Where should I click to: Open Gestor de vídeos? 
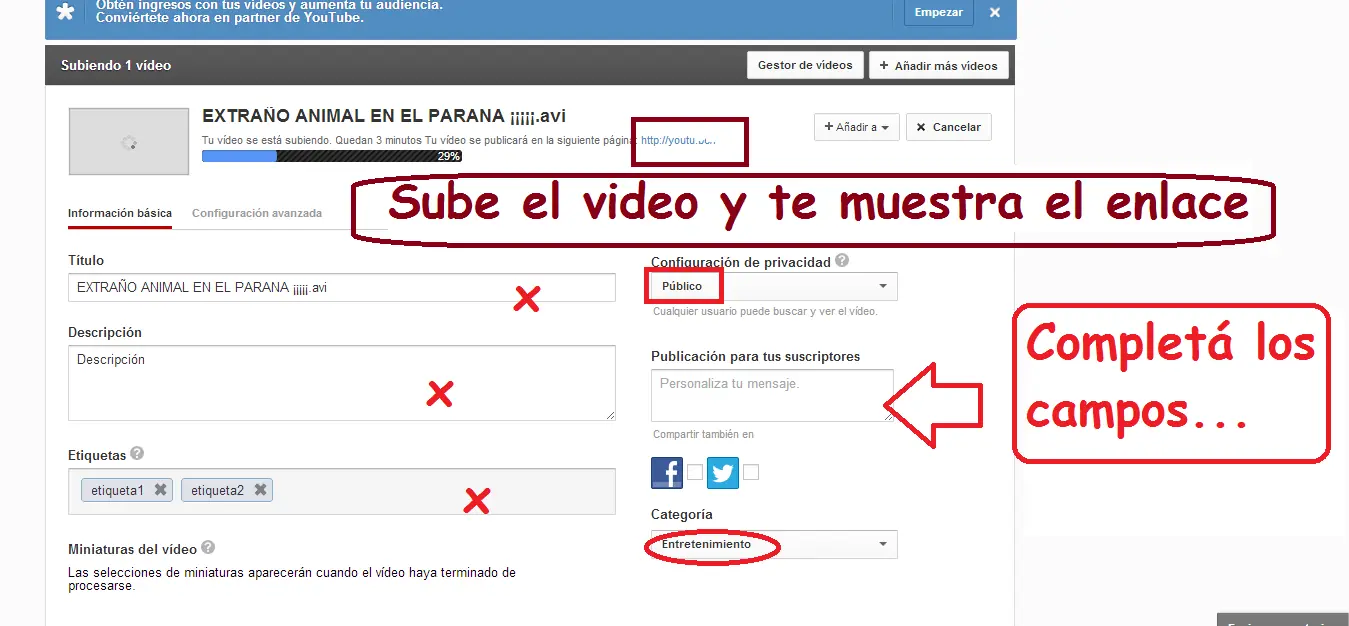(805, 65)
